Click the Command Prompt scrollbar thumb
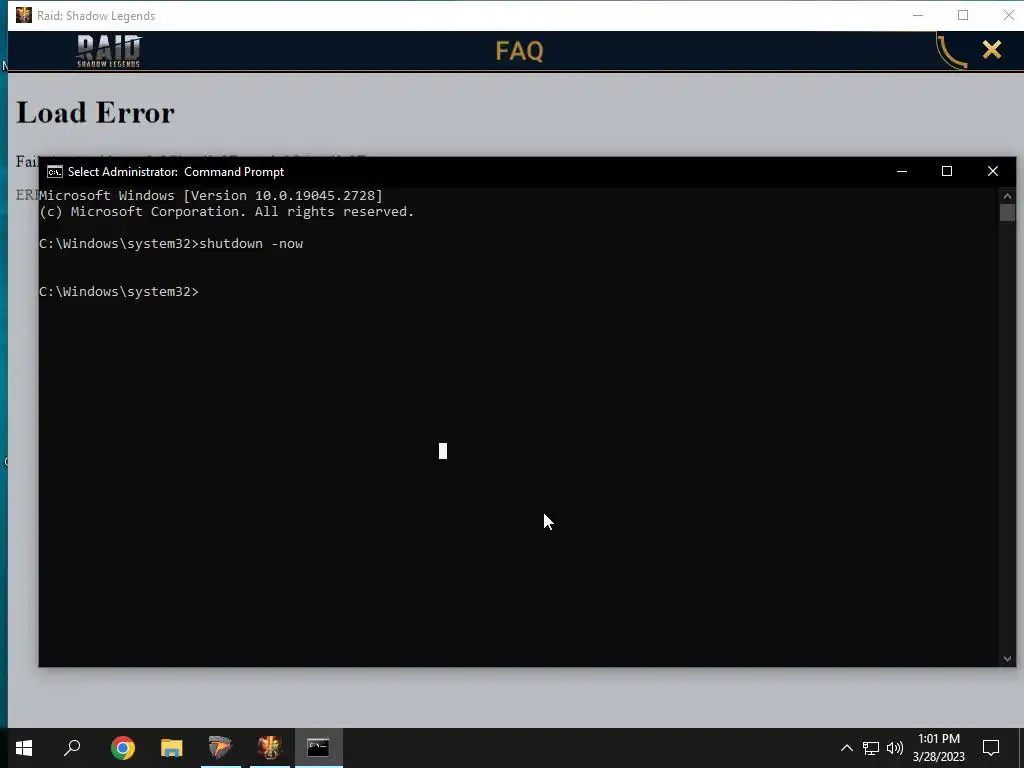The width and height of the screenshot is (1024, 768). pyautogui.click(x=1007, y=213)
